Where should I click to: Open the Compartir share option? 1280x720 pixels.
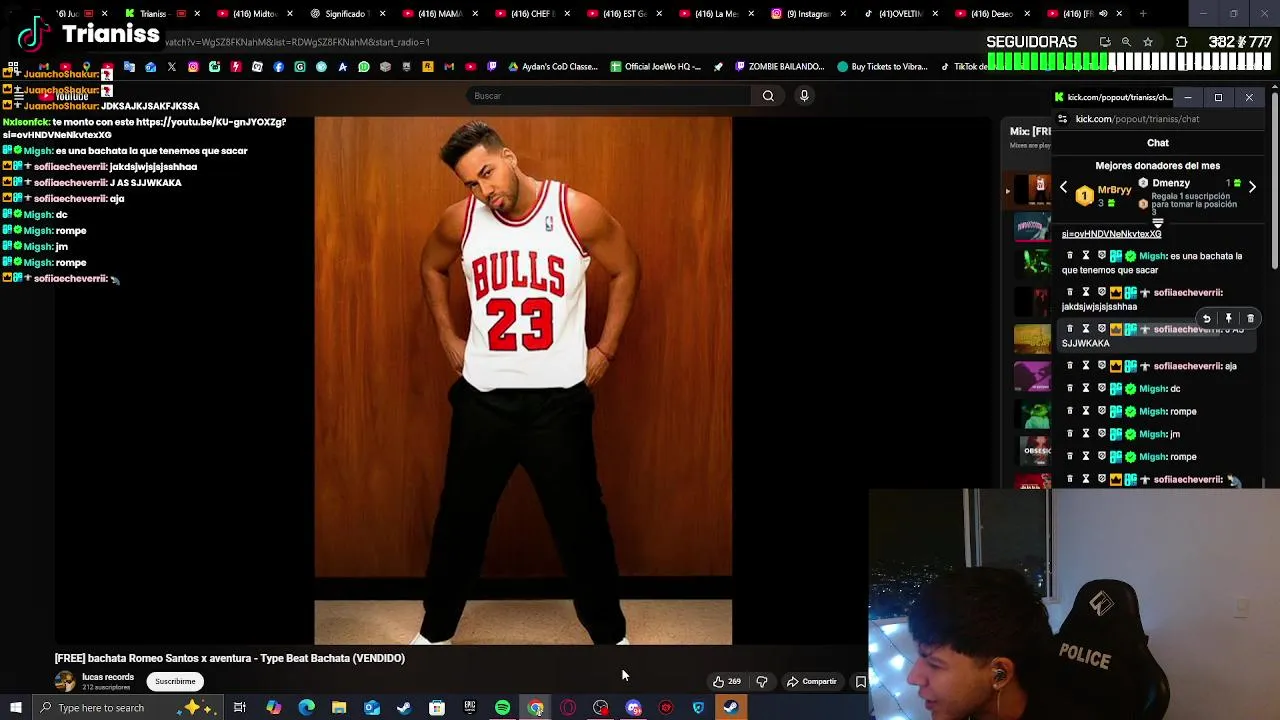tap(811, 682)
